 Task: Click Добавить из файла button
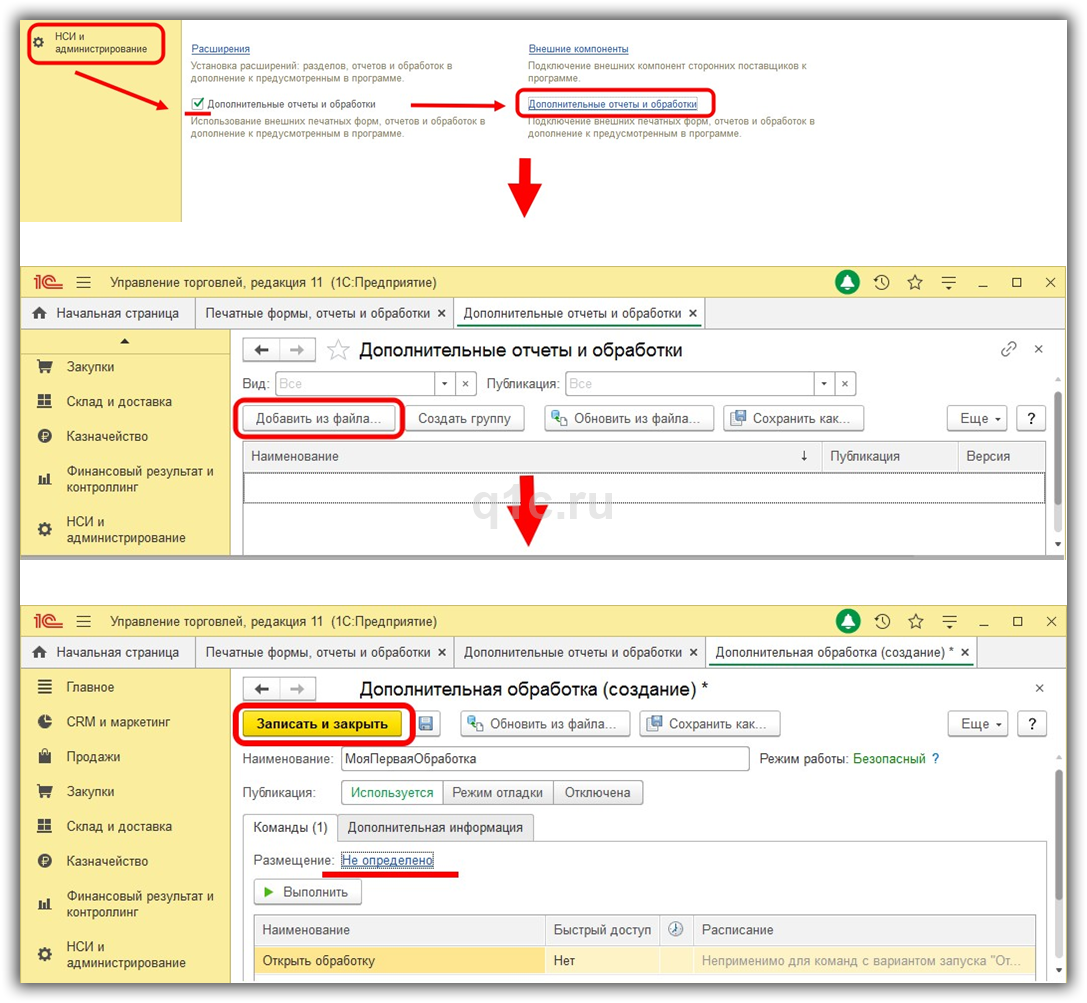click(318, 419)
